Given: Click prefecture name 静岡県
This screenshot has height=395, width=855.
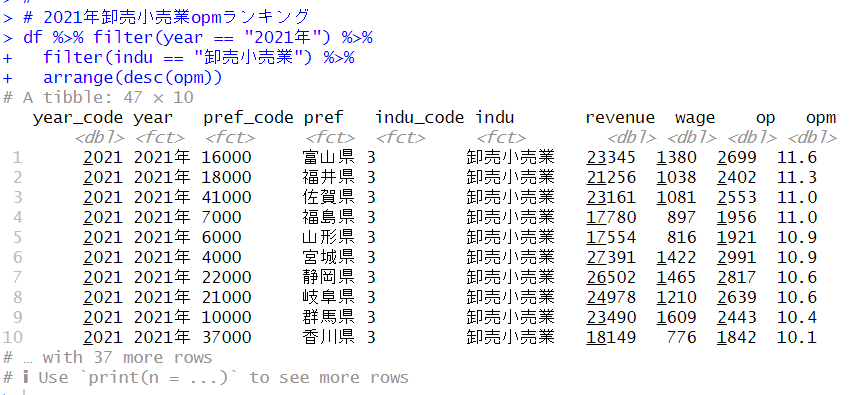Looking at the screenshot, I should pos(328,277).
